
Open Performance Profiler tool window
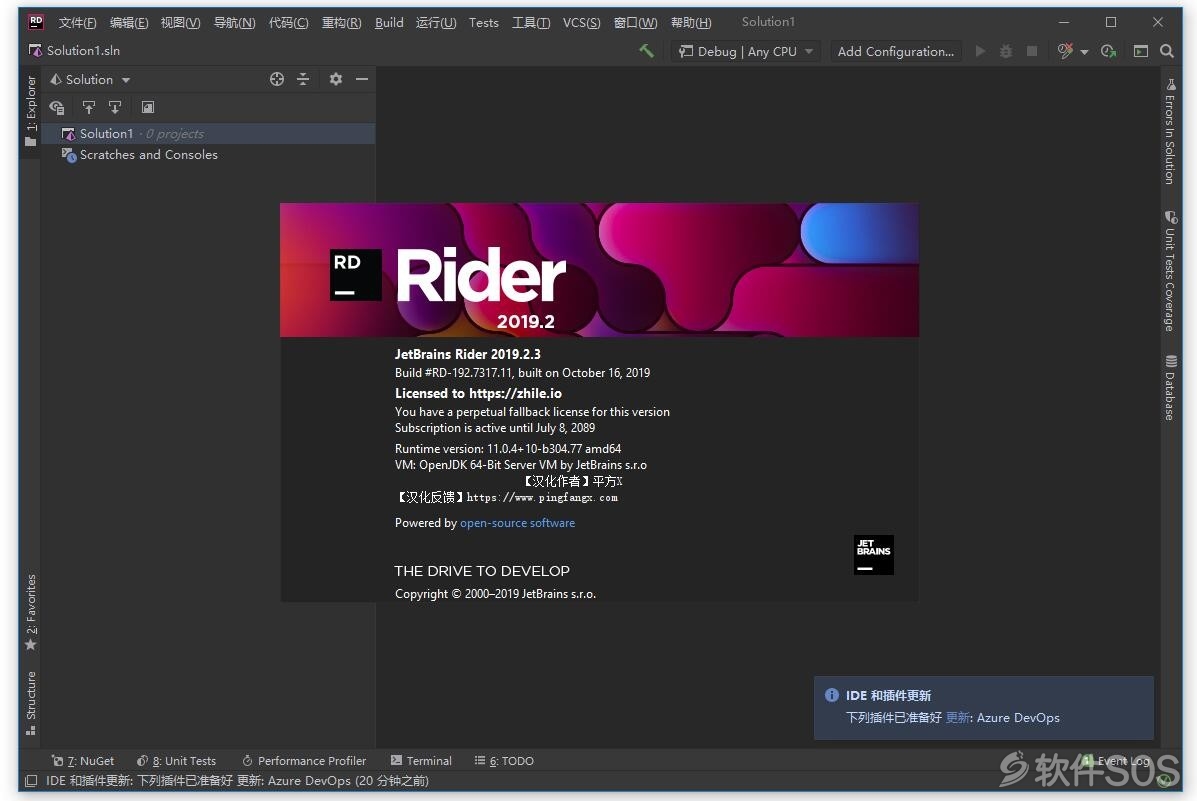tap(304, 761)
